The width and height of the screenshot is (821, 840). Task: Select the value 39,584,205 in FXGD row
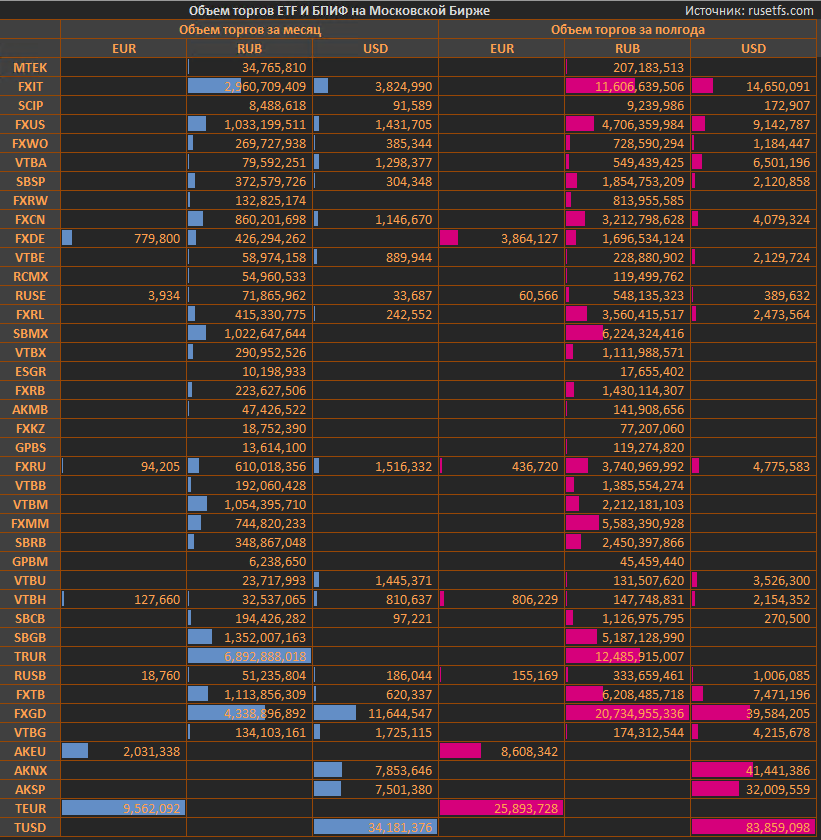pos(778,714)
